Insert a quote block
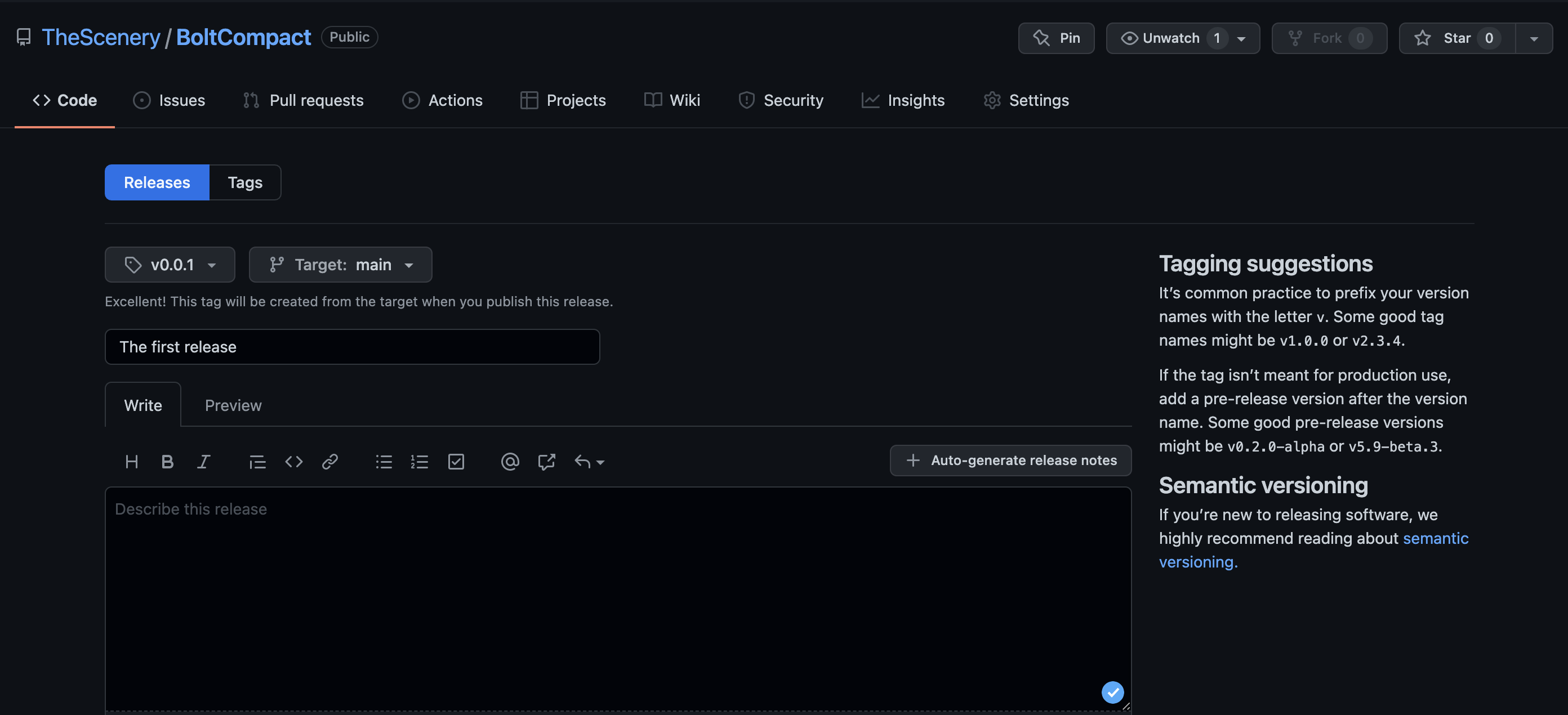This screenshot has width=1568, height=715. (257, 462)
